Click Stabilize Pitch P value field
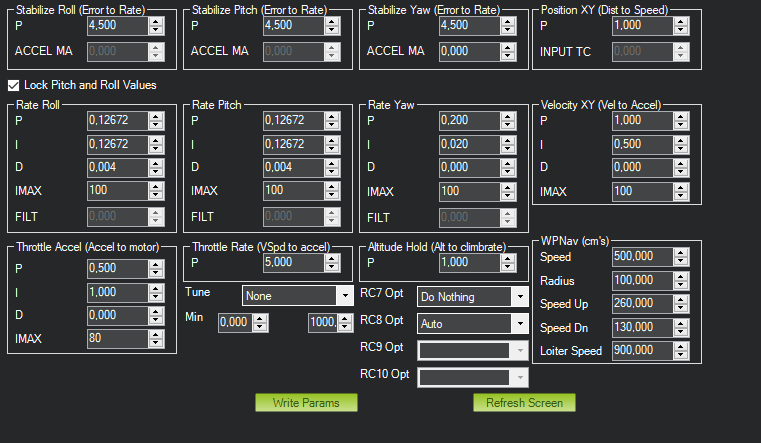 (x=294, y=26)
